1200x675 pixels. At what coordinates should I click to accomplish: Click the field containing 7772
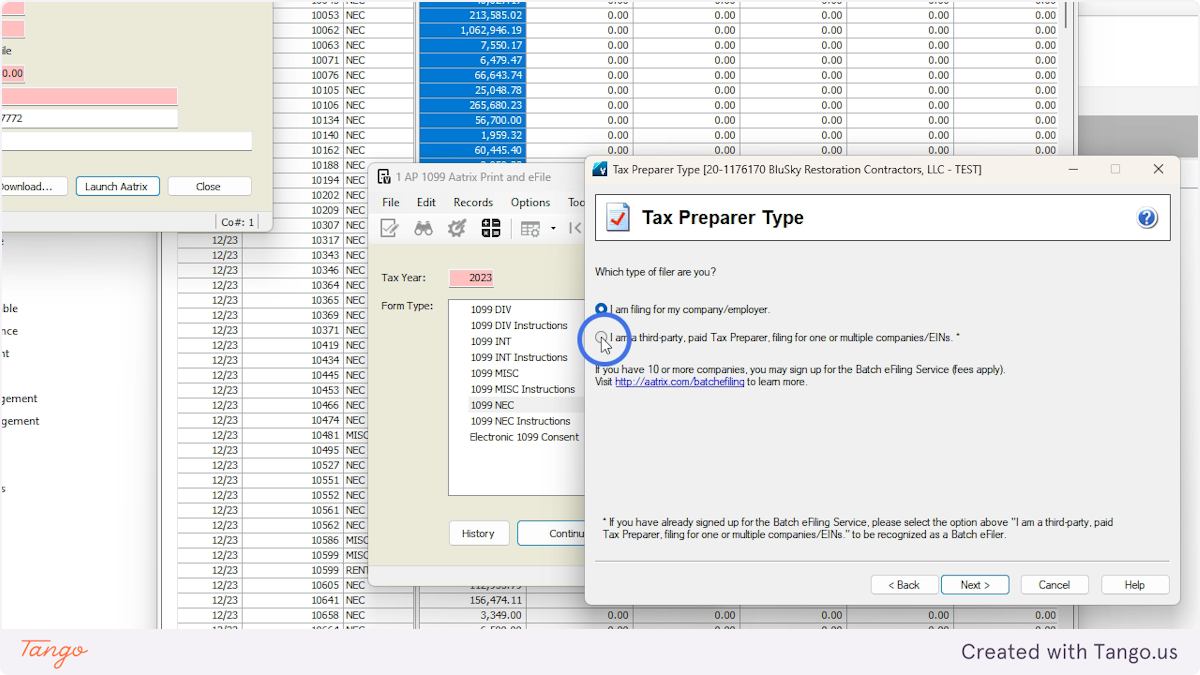click(89, 118)
